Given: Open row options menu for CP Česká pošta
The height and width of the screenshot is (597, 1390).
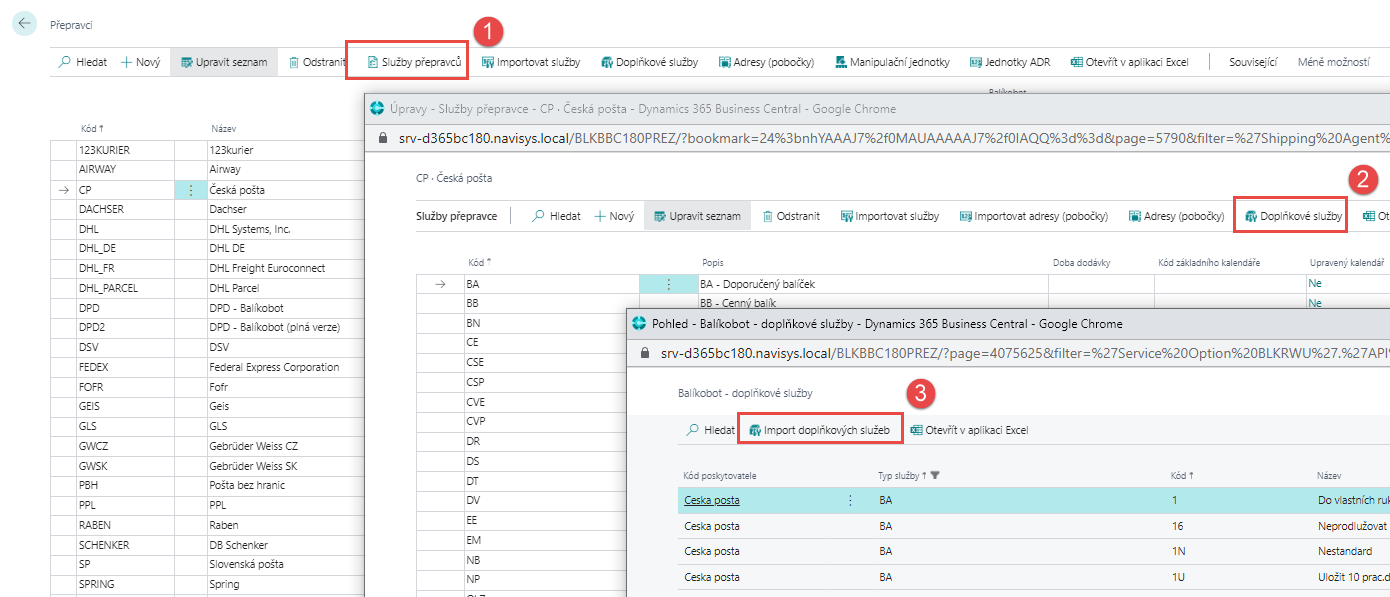Looking at the screenshot, I should coord(189,190).
